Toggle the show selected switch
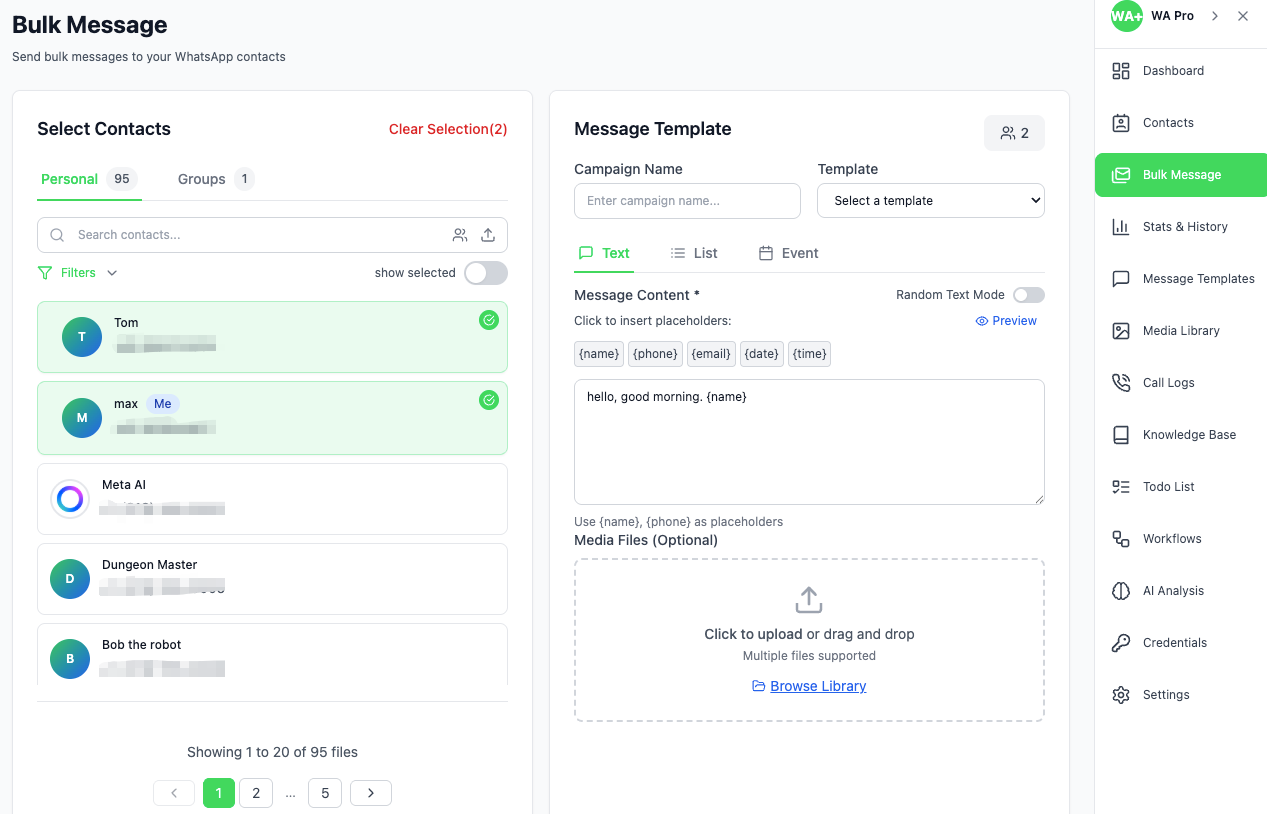The height and width of the screenshot is (814, 1267). [x=486, y=273]
